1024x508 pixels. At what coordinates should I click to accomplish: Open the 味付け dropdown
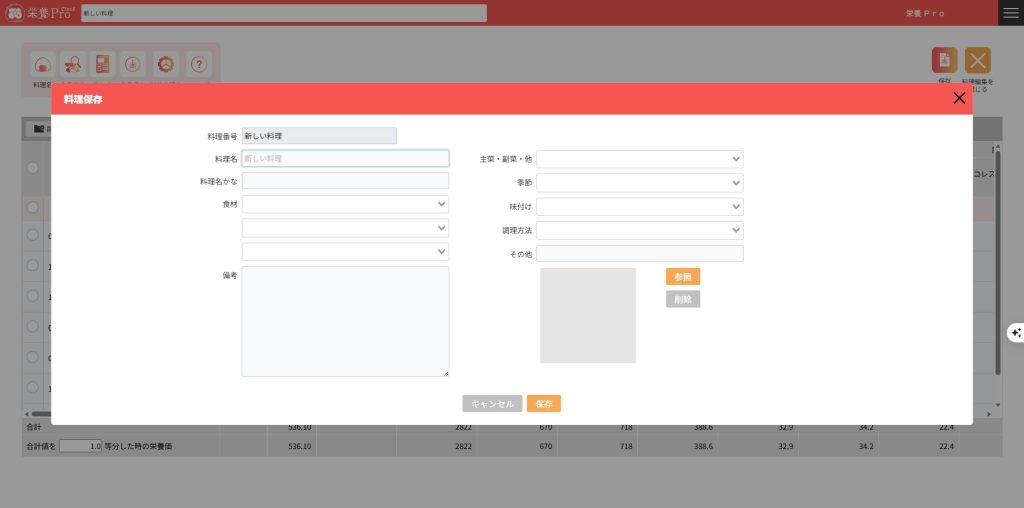pyautogui.click(x=640, y=207)
